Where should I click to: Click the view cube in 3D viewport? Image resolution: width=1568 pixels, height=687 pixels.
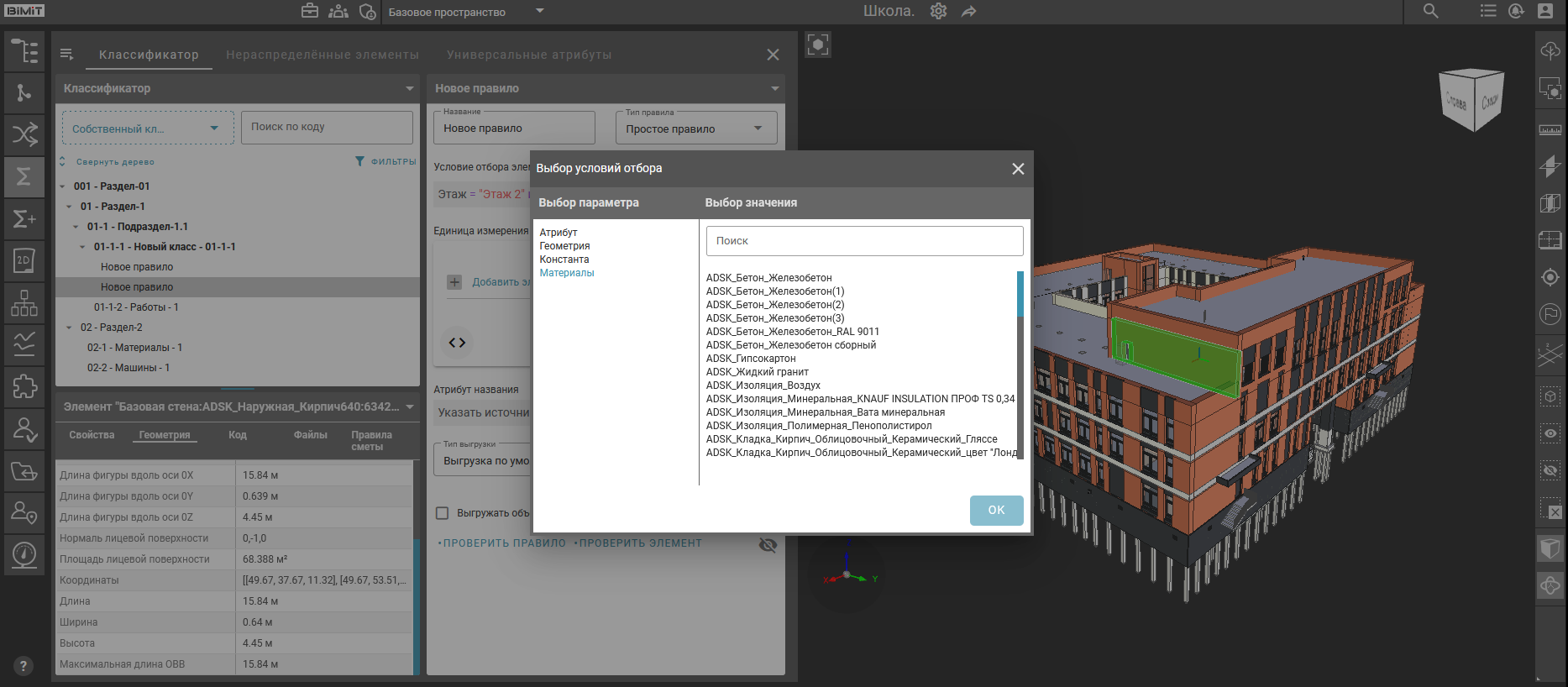1471,100
